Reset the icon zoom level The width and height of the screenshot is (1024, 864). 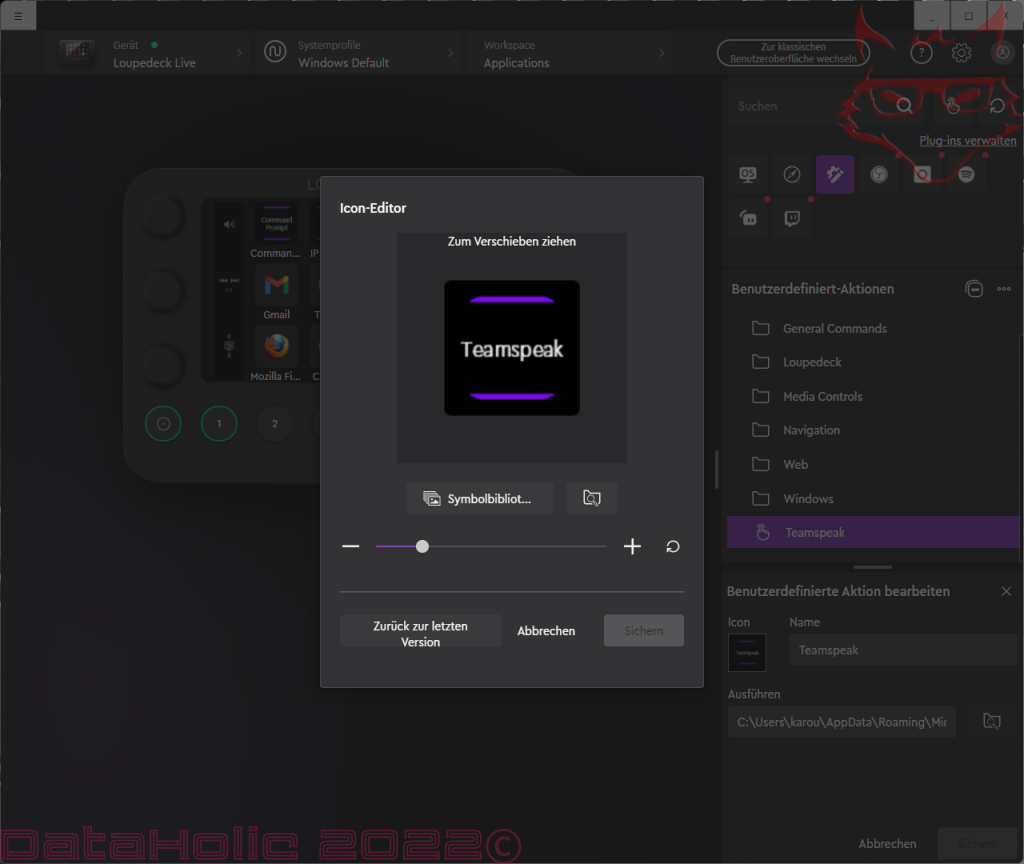(x=673, y=546)
